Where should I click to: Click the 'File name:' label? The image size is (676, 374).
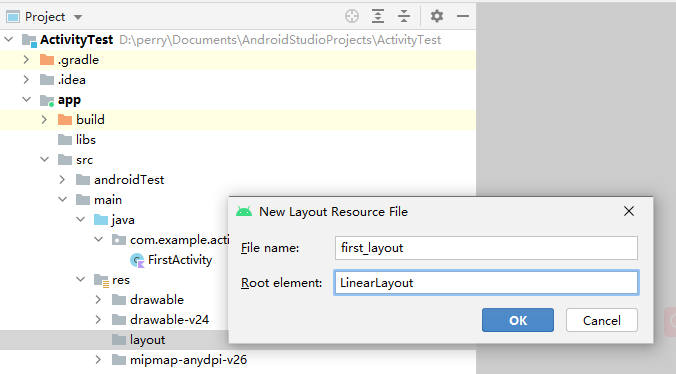pyautogui.click(x=270, y=248)
